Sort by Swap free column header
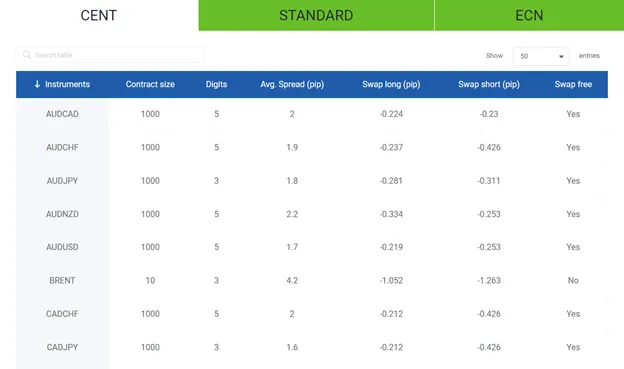This screenshot has height=369, width=624. 573,84
